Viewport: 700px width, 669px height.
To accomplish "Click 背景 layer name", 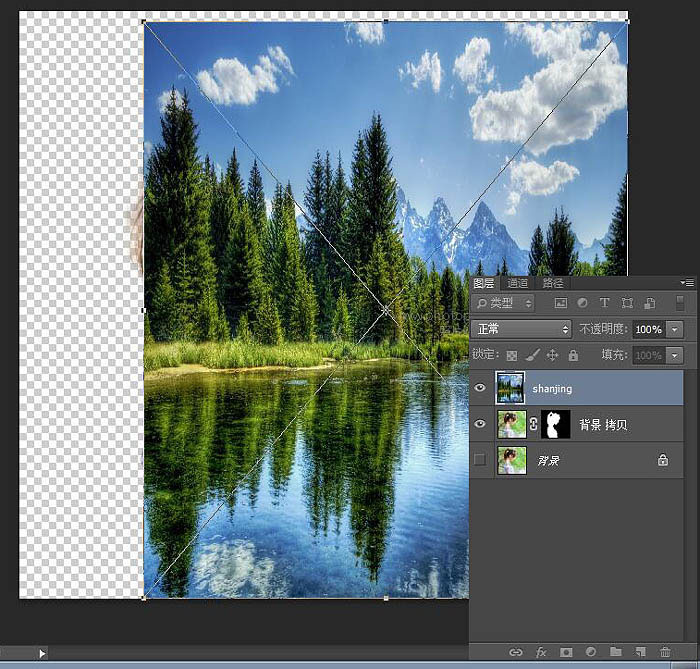I will (x=548, y=460).
